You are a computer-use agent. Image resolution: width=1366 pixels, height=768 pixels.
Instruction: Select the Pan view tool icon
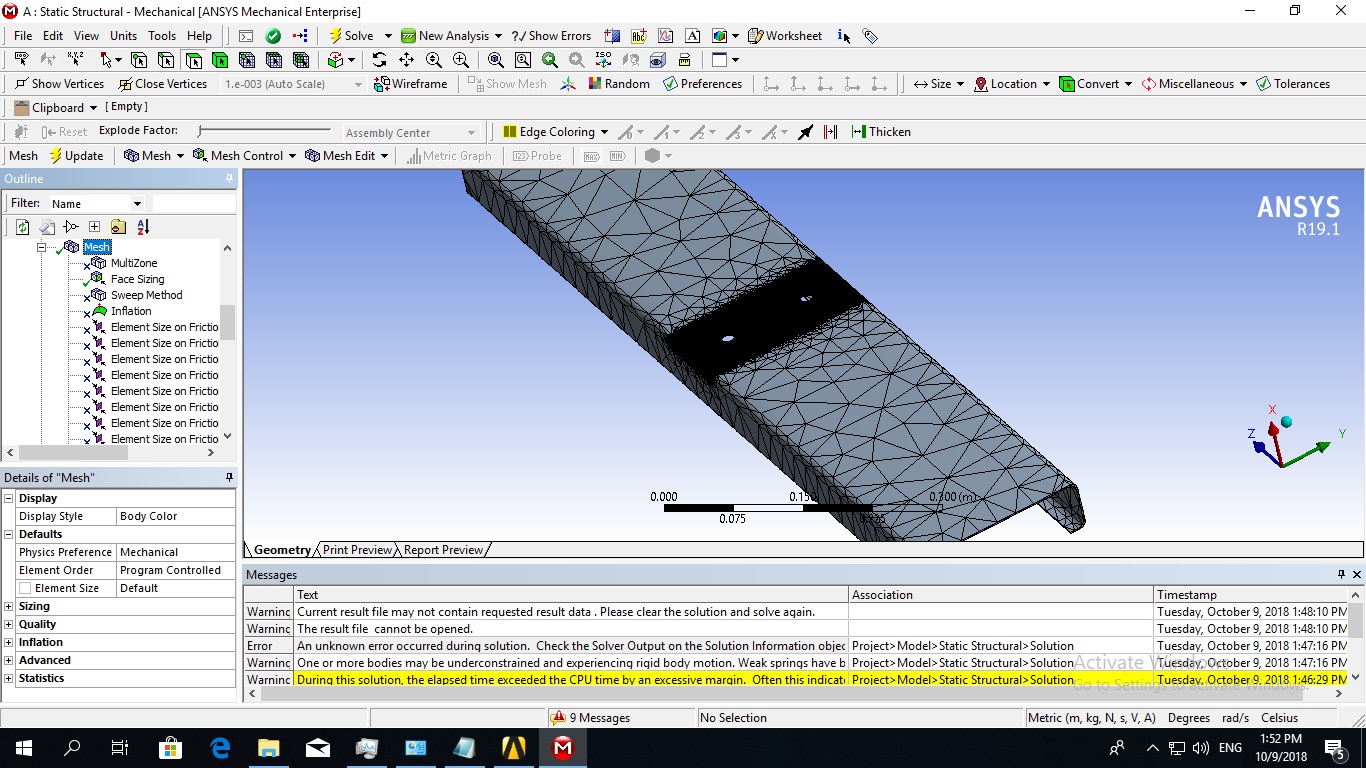[x=406, y=60]
